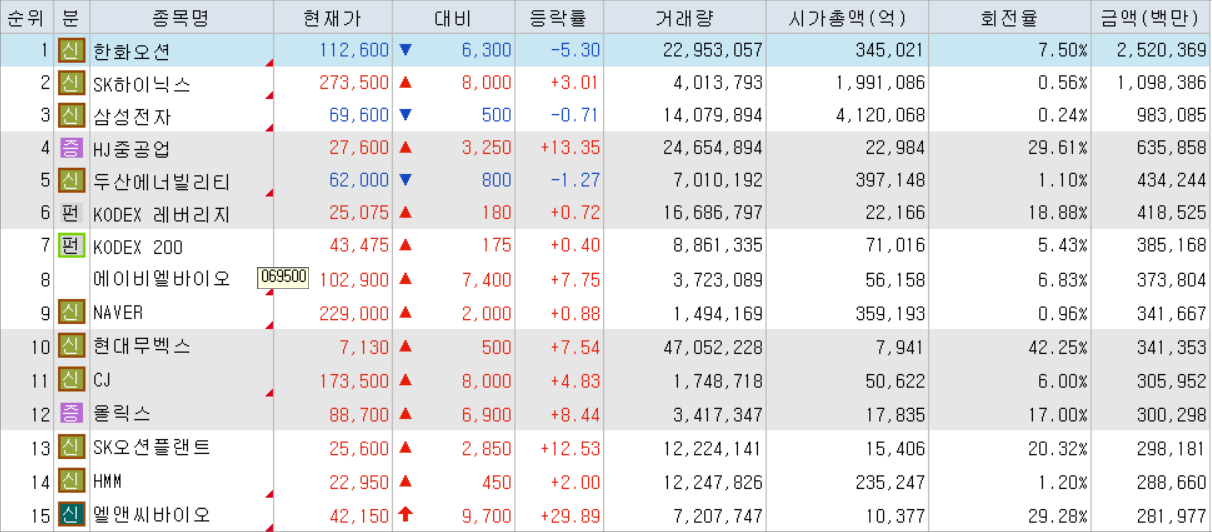Screen dimensions: 1212x532
Task: Select the stock name SK하이닉스
Action: pyautogui.click(x=141, y=84)
